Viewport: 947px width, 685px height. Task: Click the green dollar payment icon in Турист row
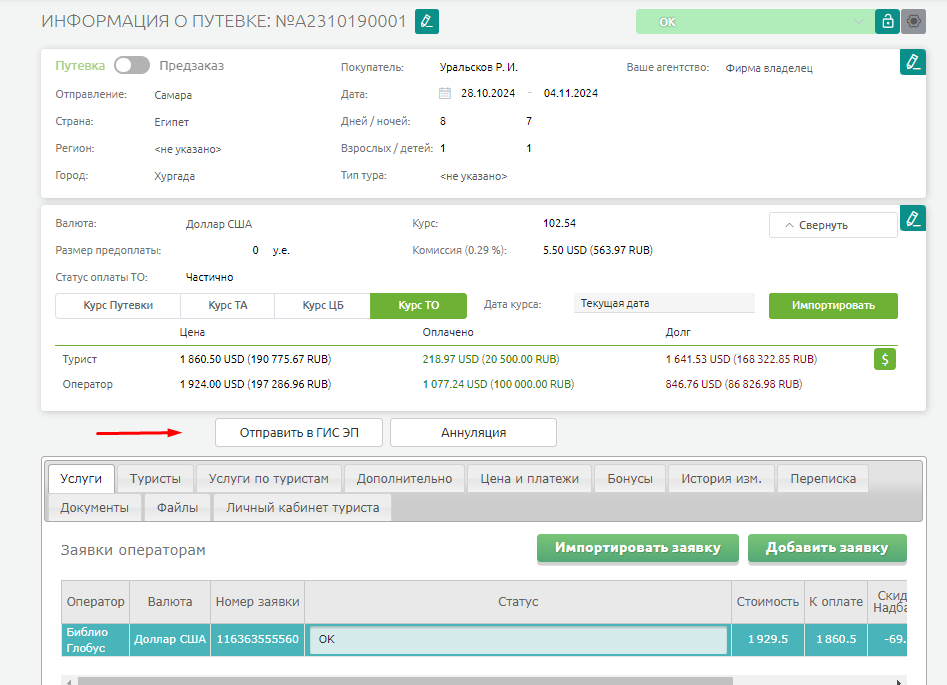884,359
